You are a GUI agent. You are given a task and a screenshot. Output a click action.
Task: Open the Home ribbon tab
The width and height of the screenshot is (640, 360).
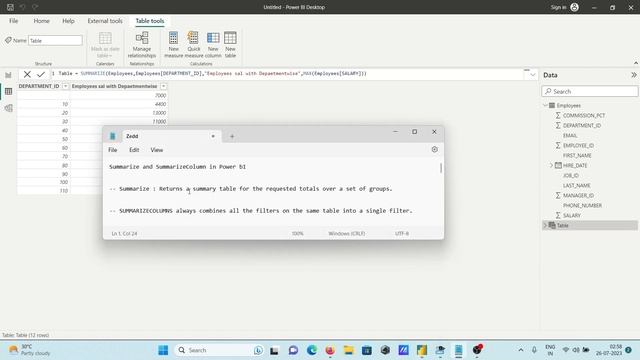[41, 21]
